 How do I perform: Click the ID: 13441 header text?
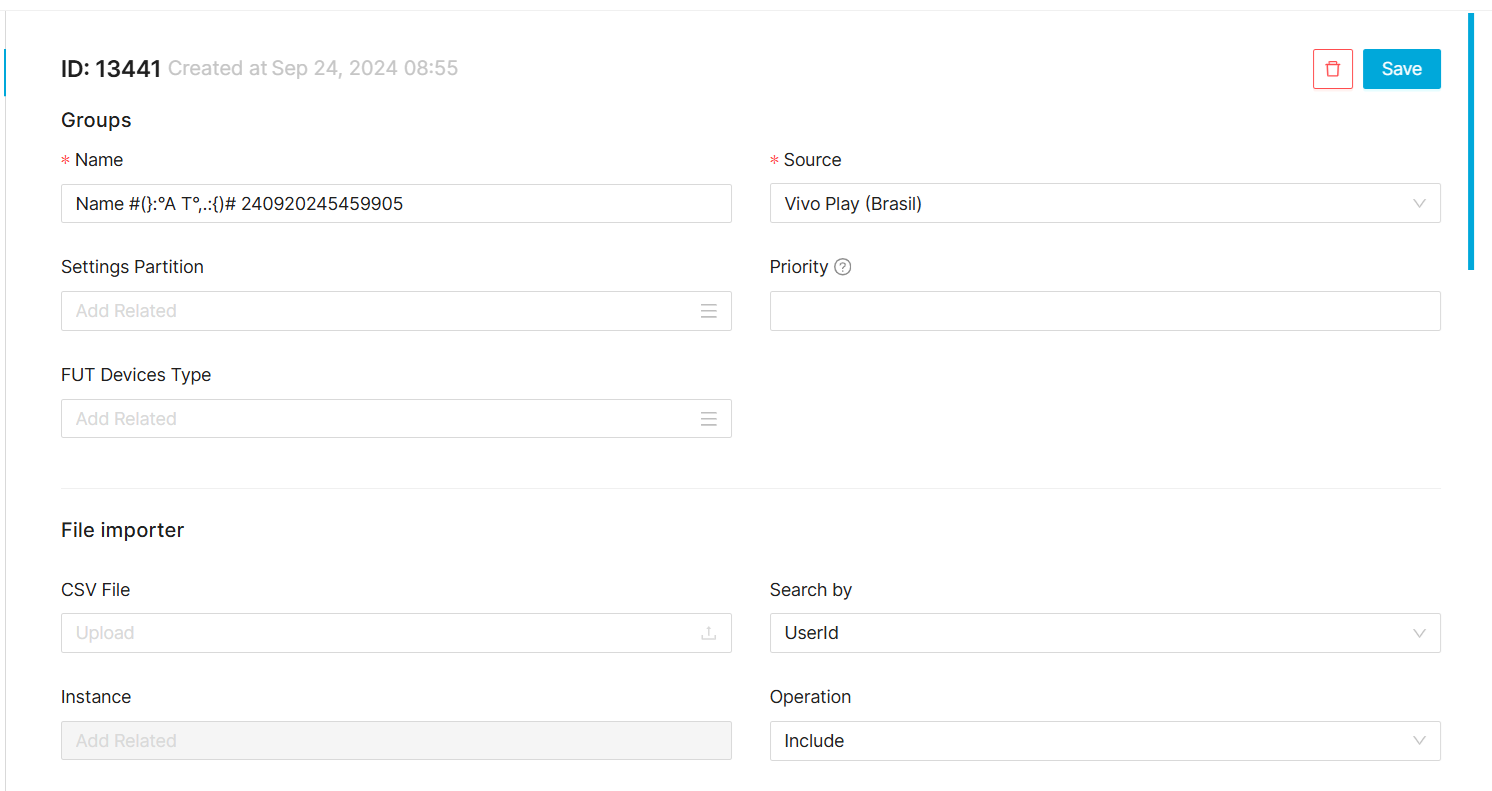[110, 69]
